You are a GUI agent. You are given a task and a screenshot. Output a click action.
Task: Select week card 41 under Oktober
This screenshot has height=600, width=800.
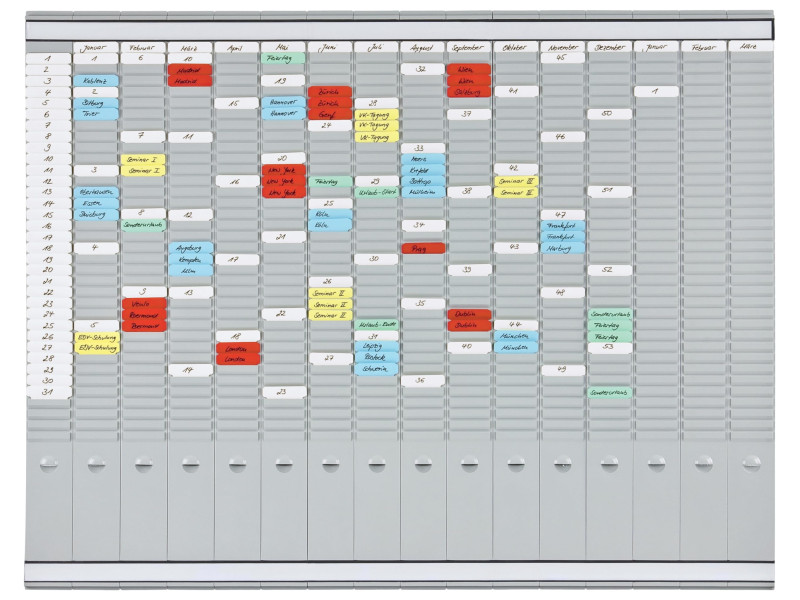(x=515, y=91)
